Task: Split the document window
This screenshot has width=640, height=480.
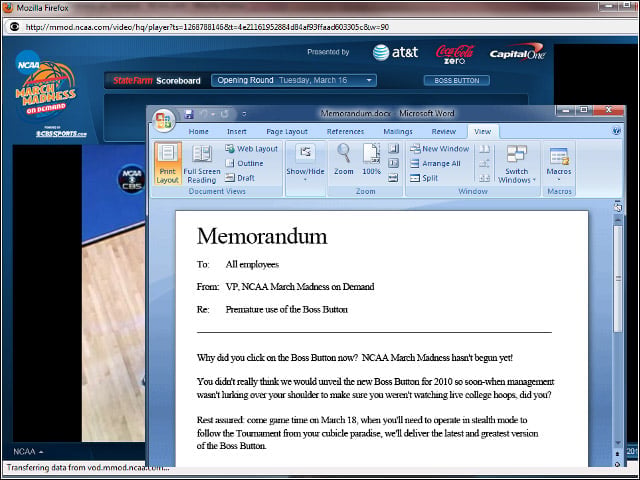Action: [424, 178]
